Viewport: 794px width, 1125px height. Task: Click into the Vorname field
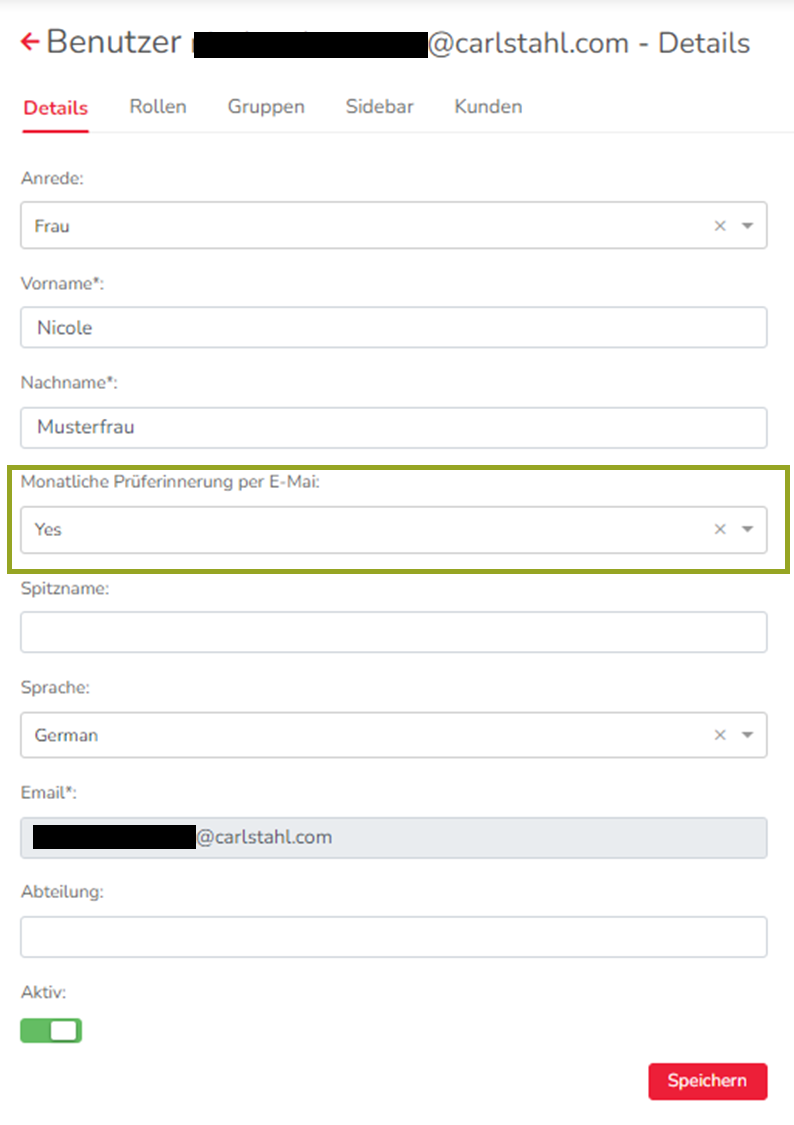[394, 328]
